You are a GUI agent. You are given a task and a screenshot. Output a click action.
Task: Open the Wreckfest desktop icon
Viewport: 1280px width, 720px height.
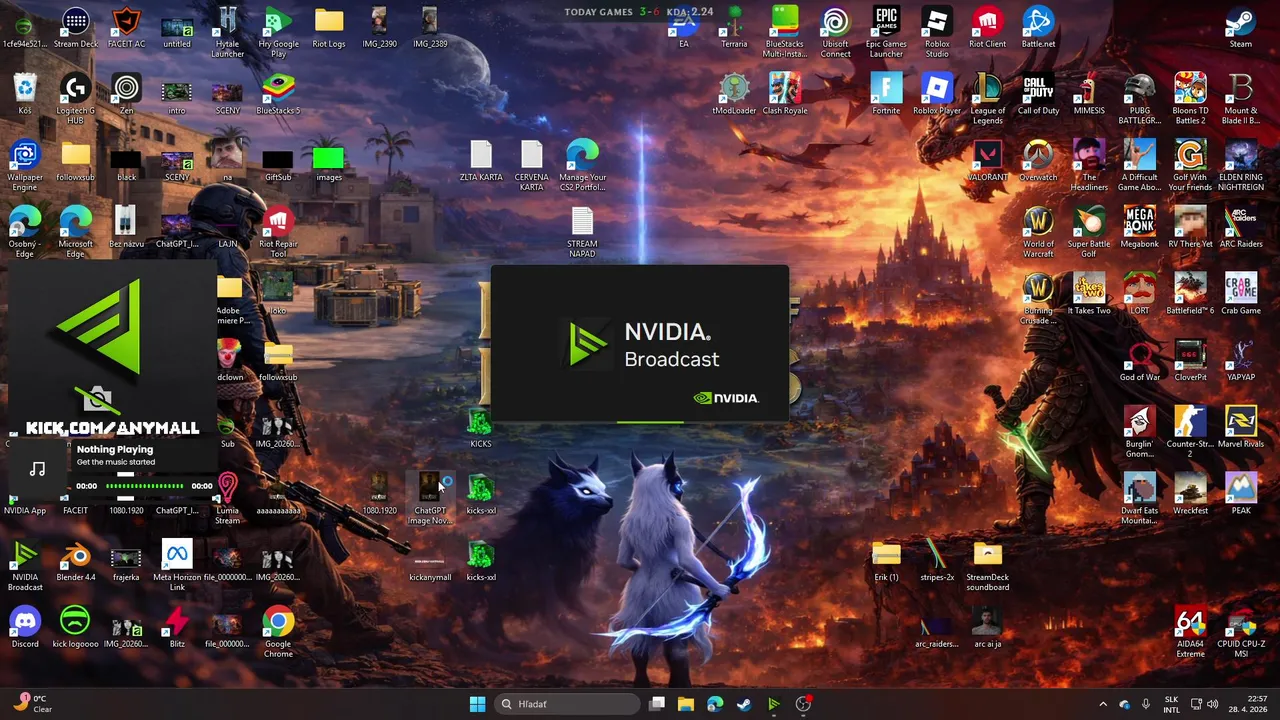pyautogui.click(x=1190, y=495)
